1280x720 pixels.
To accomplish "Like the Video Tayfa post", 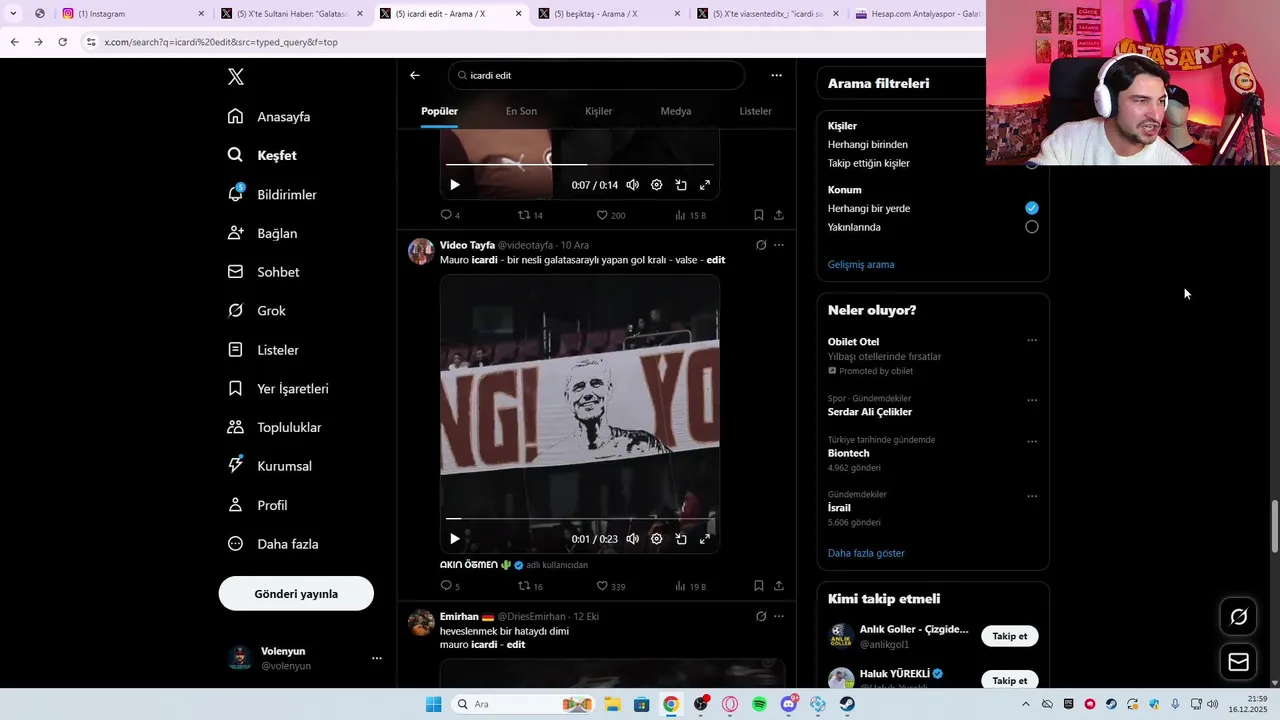I will click(611, 586).
